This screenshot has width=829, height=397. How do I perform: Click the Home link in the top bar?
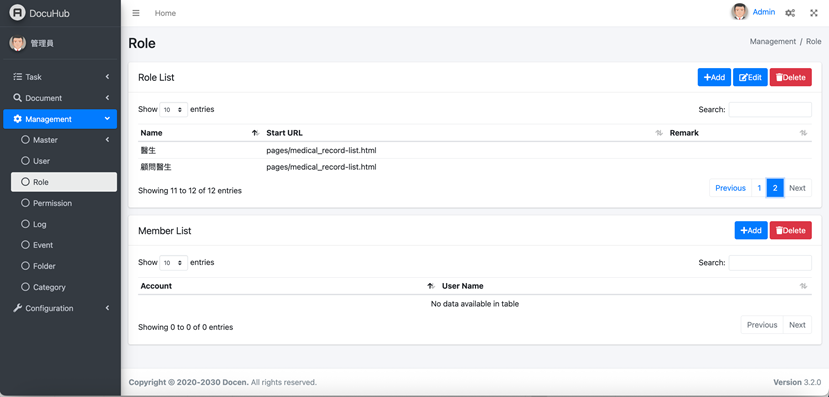click(165, 13)
